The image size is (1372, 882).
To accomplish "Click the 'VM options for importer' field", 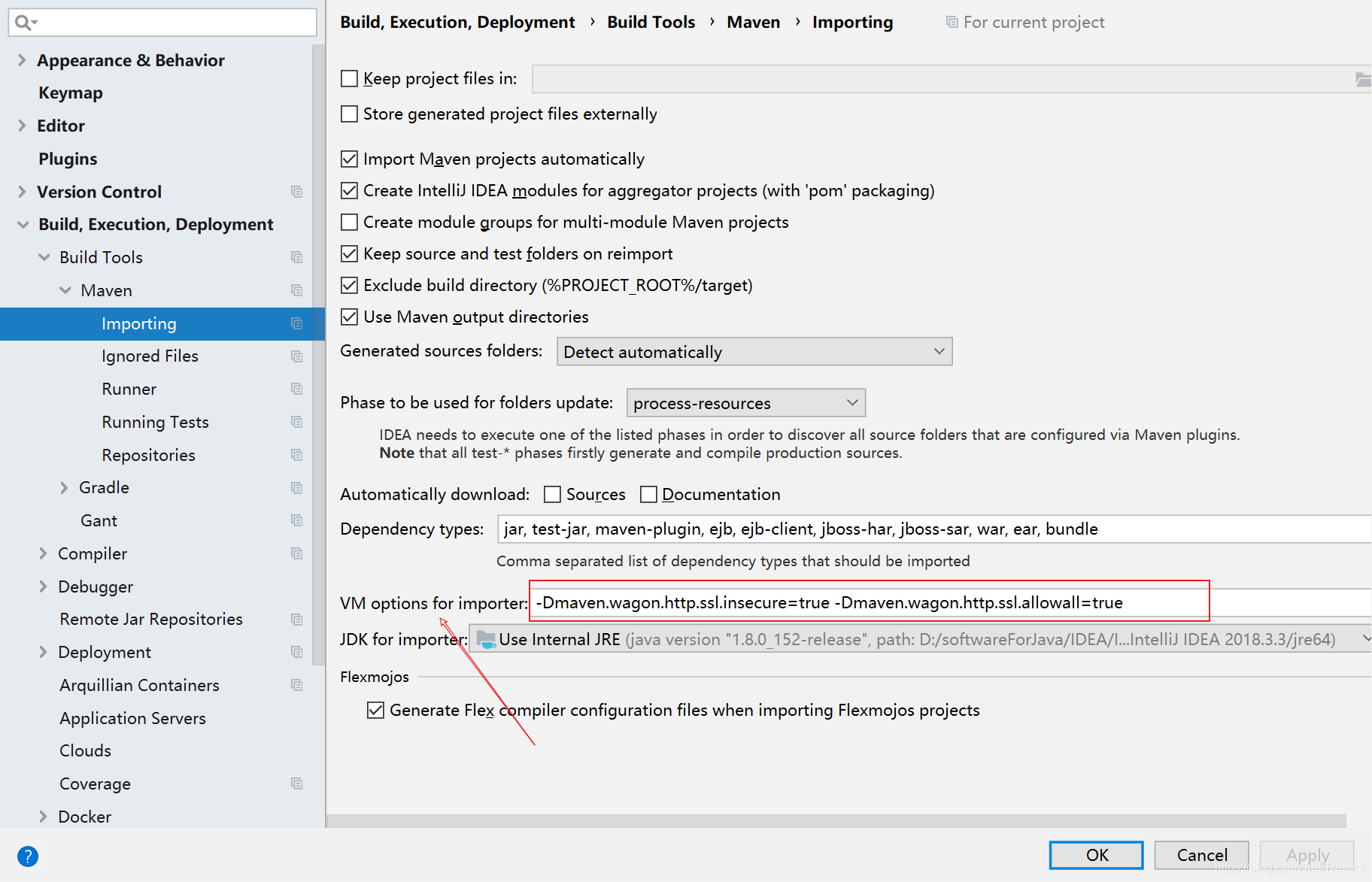I will click(x=951, y=602).
